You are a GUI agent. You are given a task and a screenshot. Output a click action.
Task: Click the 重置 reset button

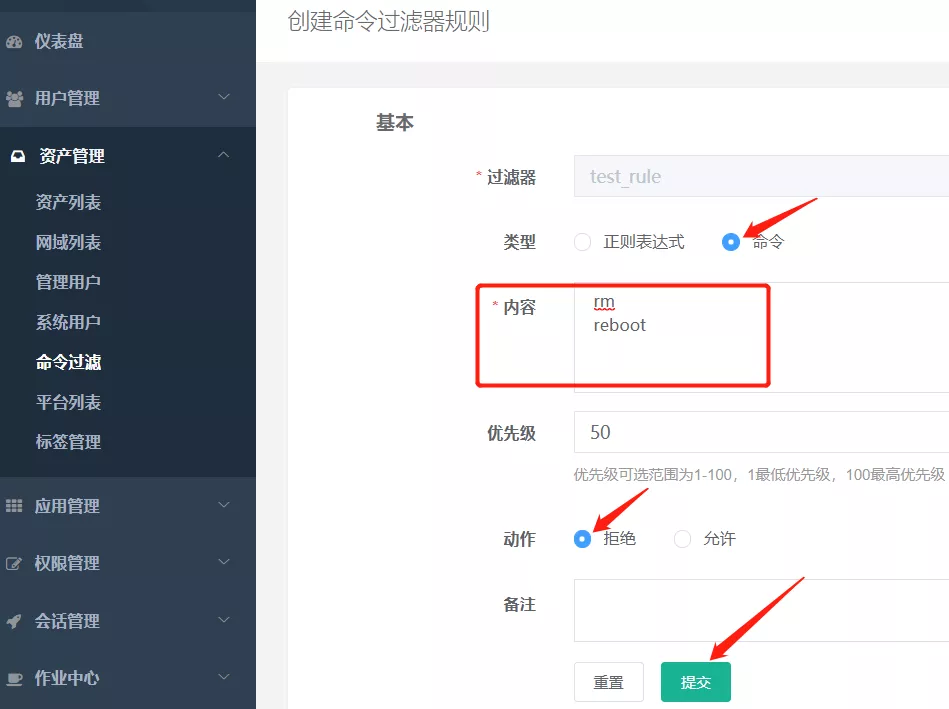point(608,682)
